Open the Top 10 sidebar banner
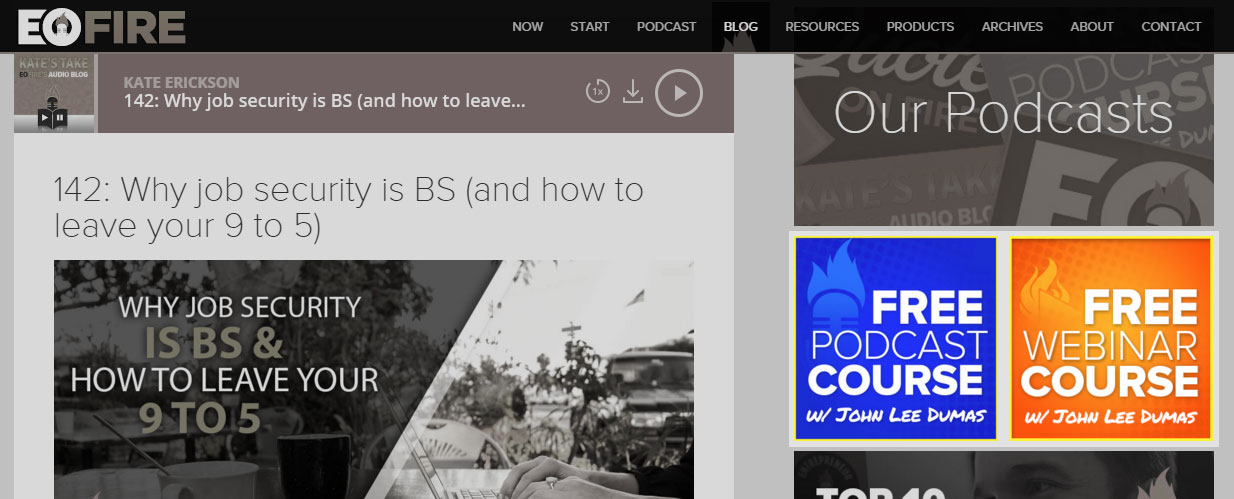 pos(1004,475)
